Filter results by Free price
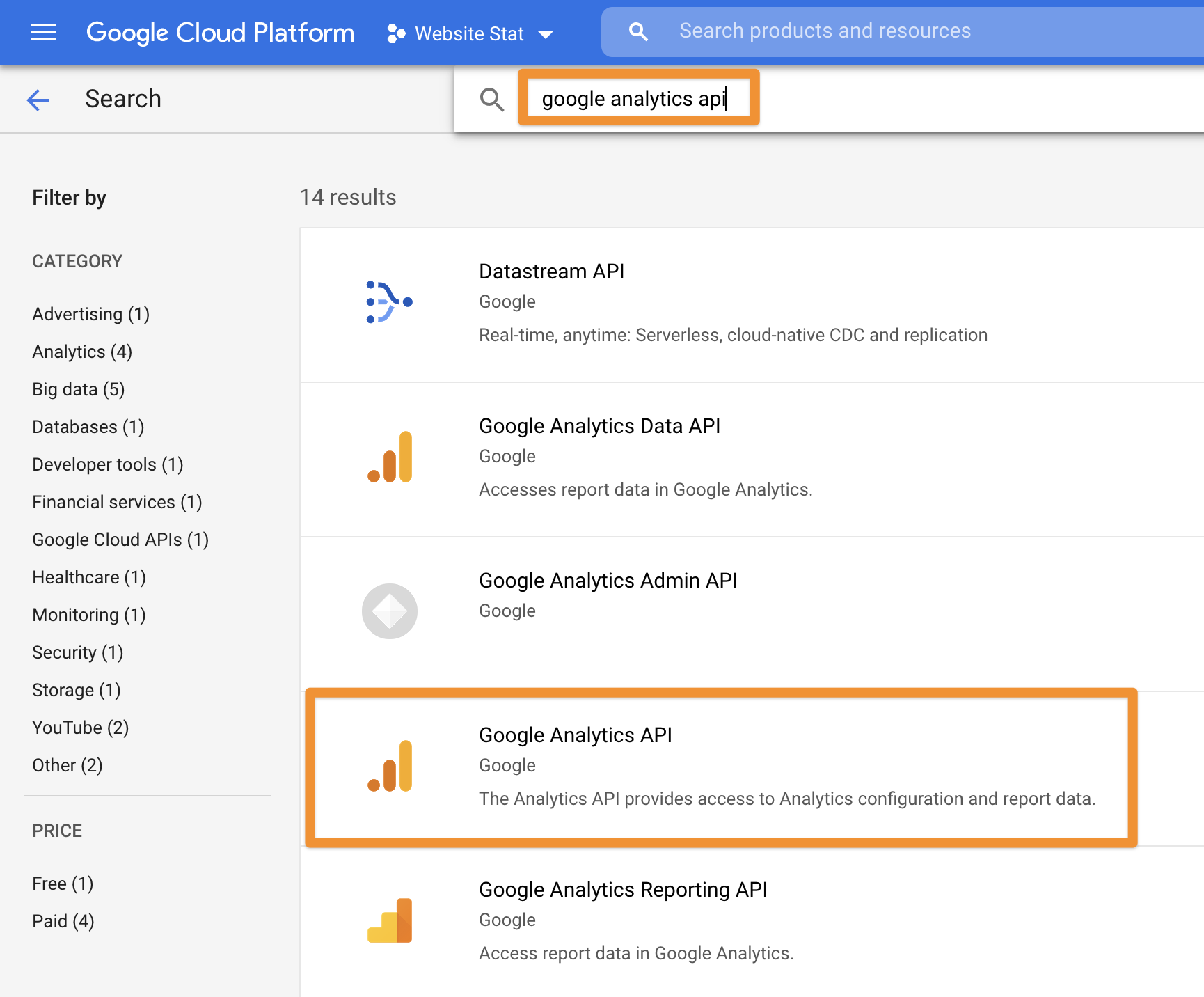This screenshot has width=1204, height=997. pos(62,883)
